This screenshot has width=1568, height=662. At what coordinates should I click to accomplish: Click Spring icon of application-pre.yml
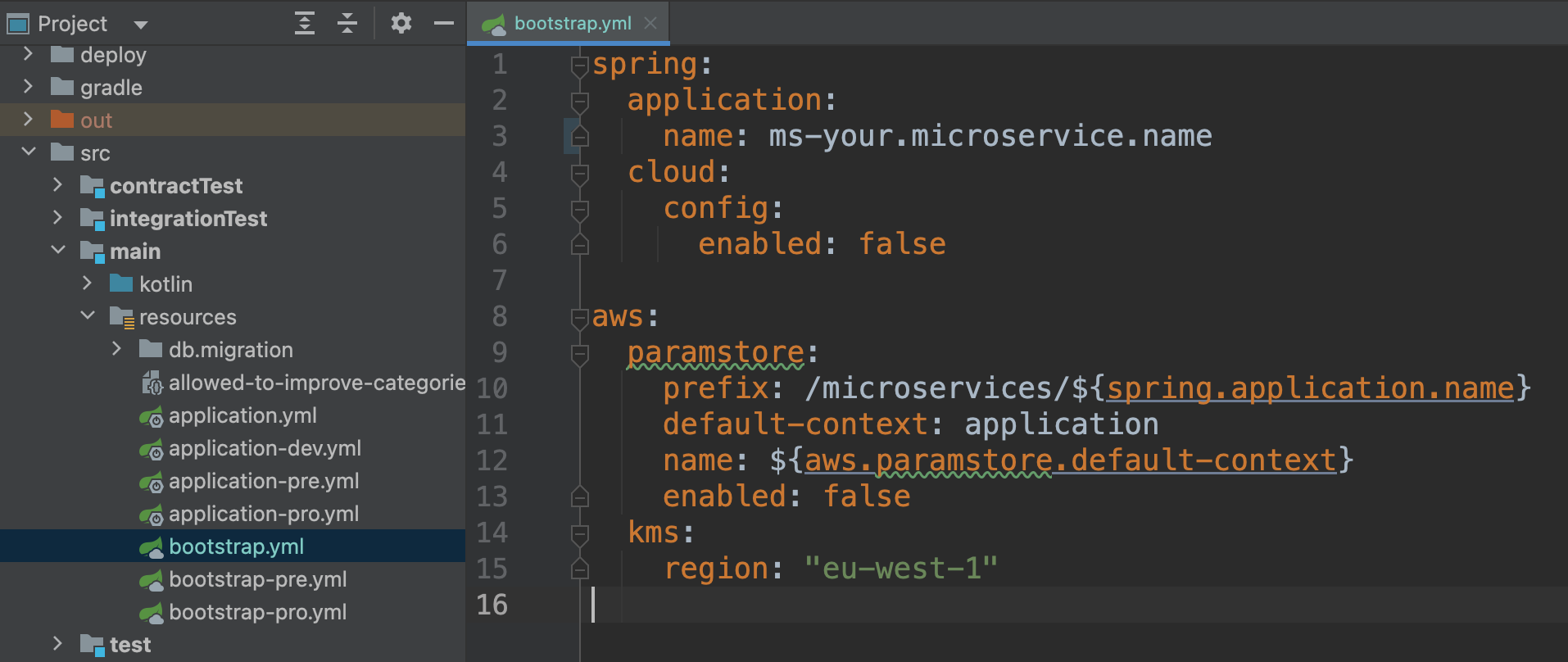point(152,482)
